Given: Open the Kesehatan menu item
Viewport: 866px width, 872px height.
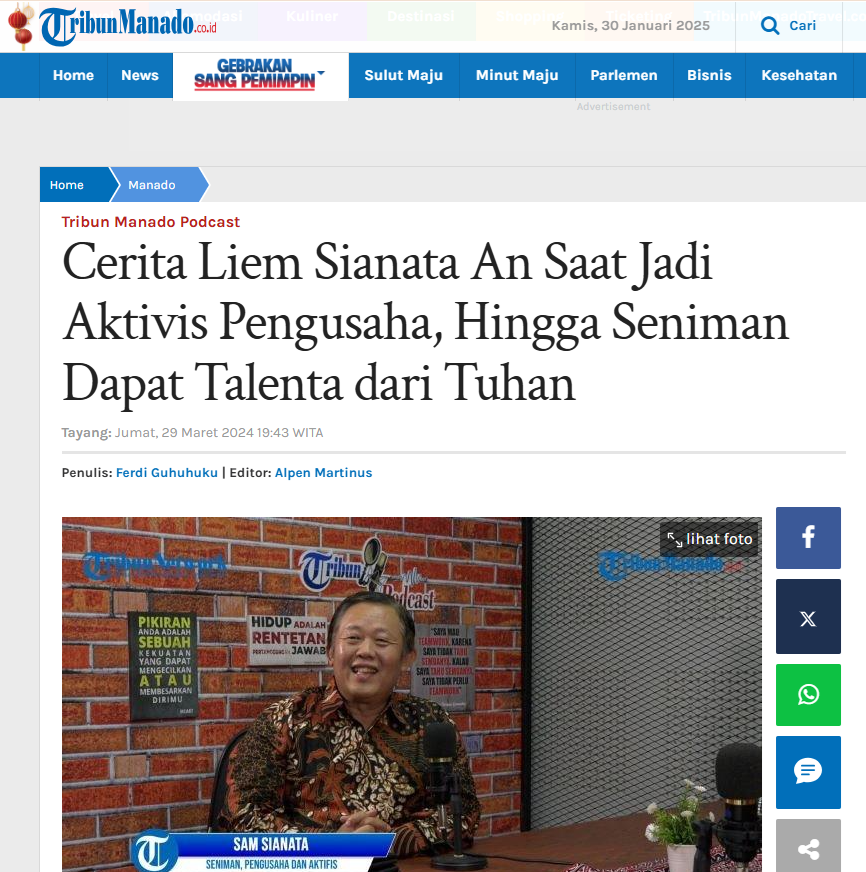Looking at the screenshot, I should (x=799, y=75).
